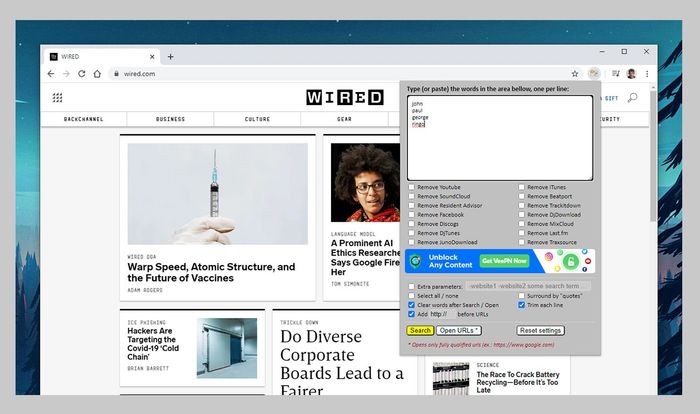Click the Get VeePN Now banner button
The image size is (700, 414).
coord(505,261)
